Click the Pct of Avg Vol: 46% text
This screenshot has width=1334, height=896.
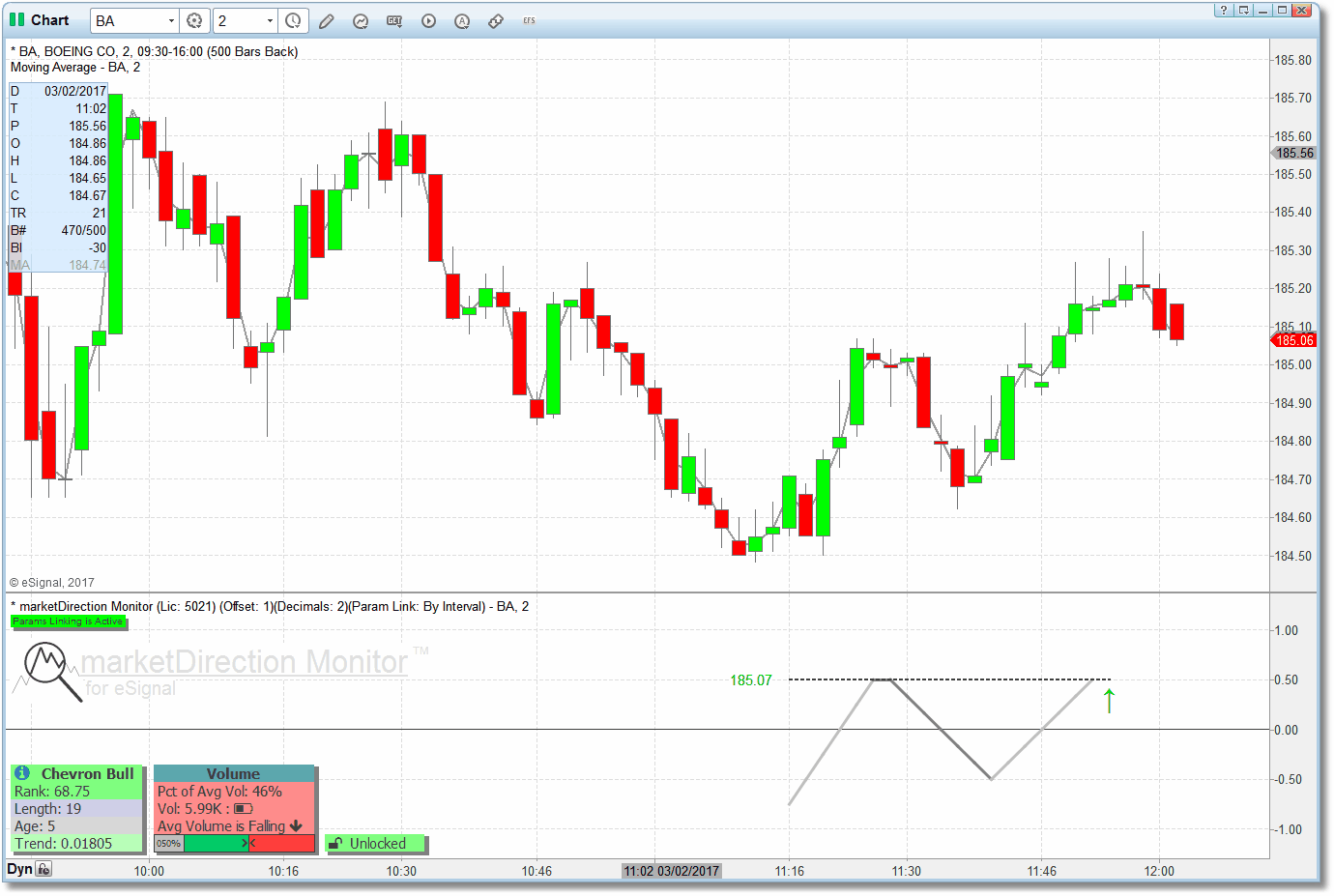pyautogui.click(x=219, y=792)
